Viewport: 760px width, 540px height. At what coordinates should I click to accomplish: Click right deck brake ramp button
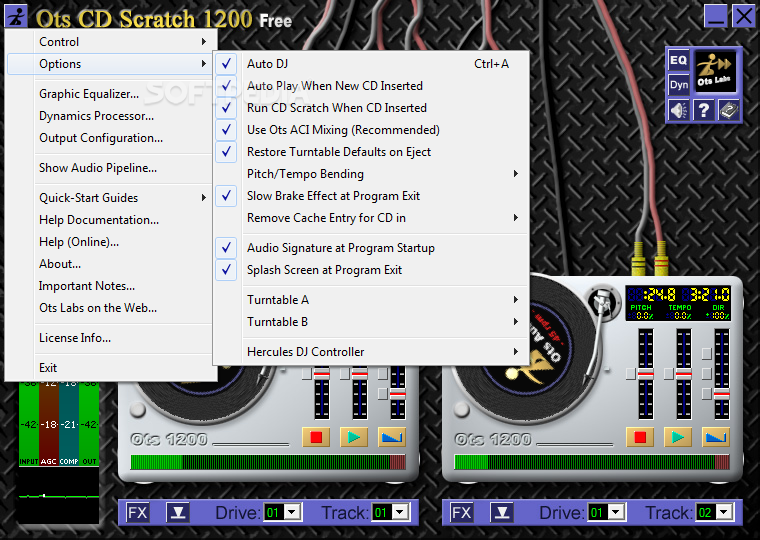coord(715,437)
